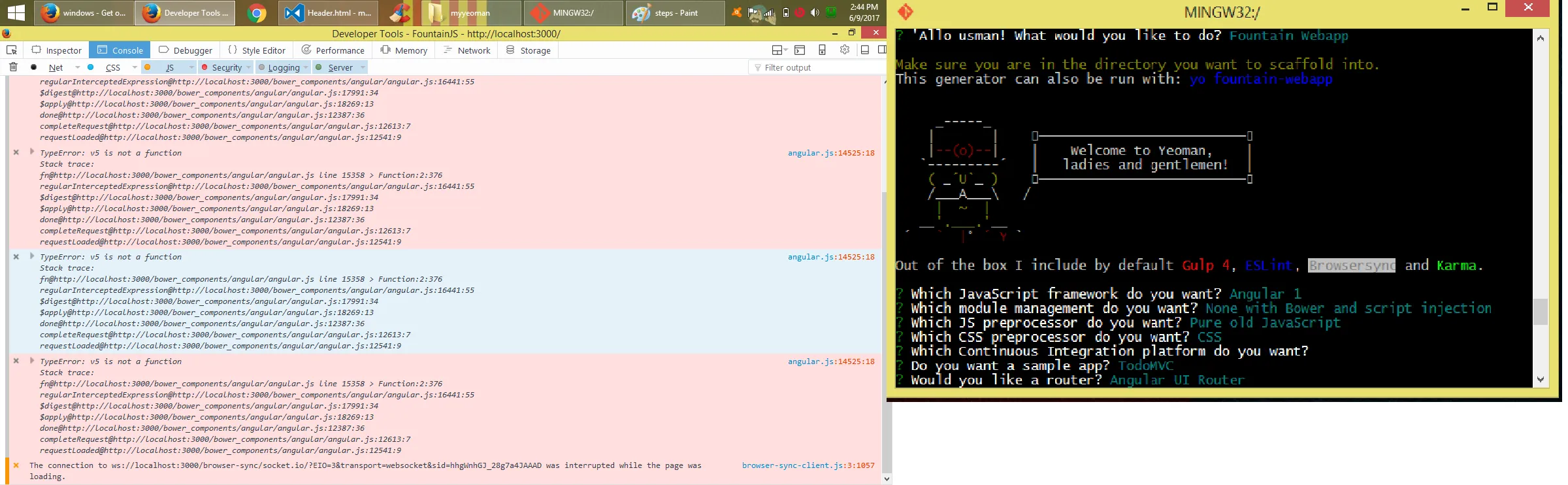The image size is (1568, 485).
Task: Open the JS filter dropdown arrow
Action: coord(191,67)
